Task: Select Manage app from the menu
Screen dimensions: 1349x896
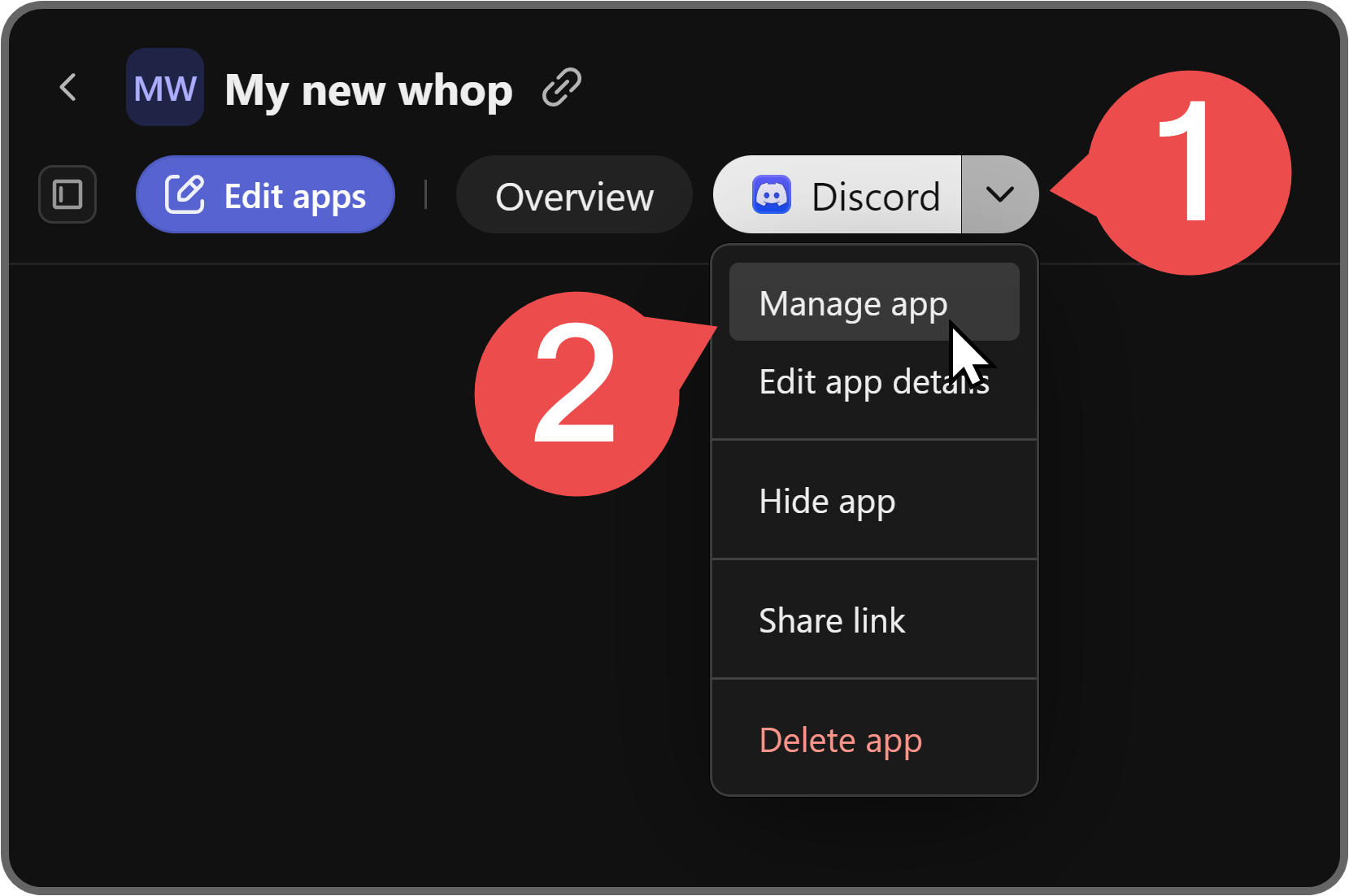Action: coord(852,302)
